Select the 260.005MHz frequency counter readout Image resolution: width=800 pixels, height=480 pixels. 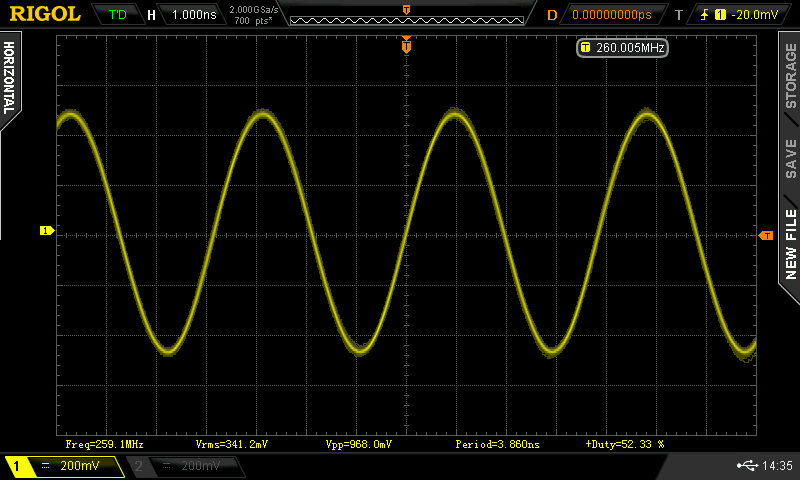pyautogui.click(x=622, y=47)
